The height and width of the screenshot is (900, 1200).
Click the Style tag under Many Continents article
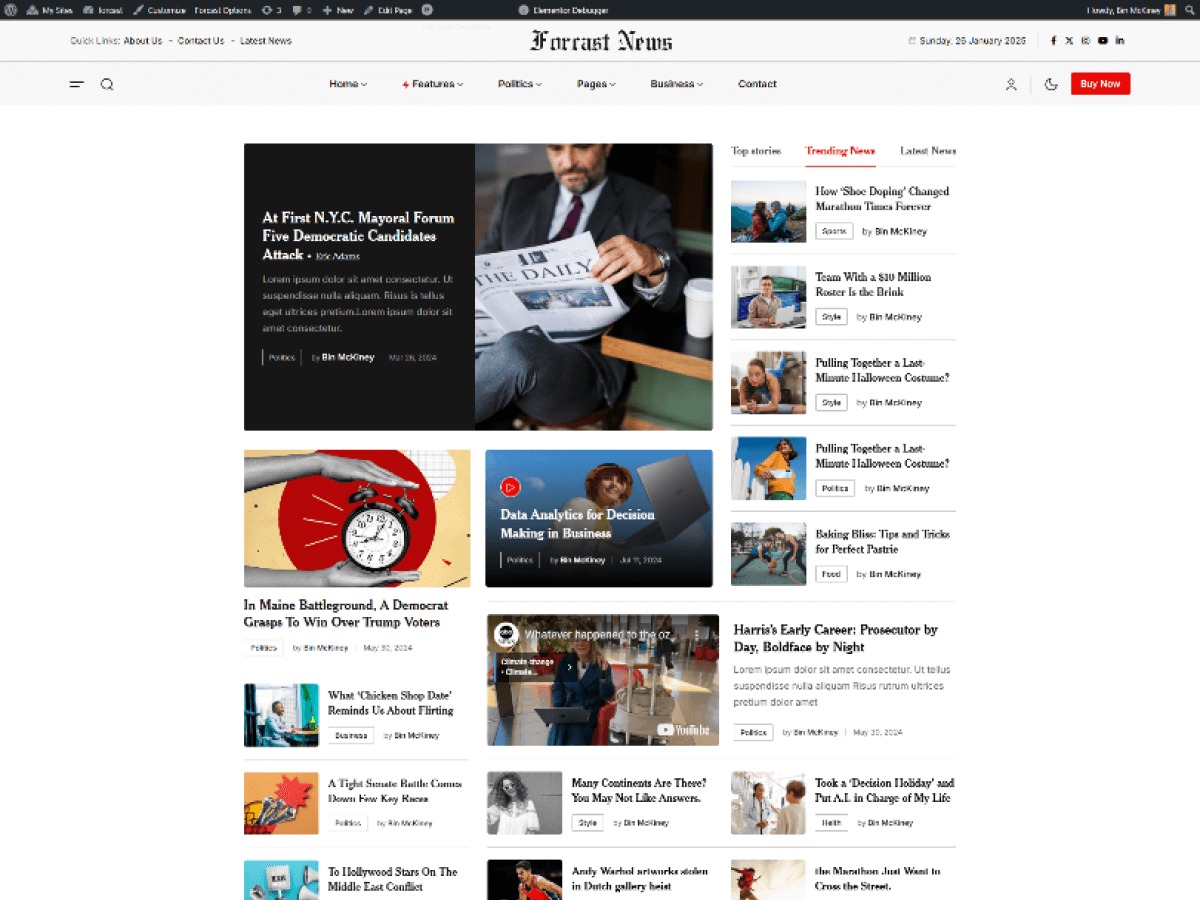[587, 823]
